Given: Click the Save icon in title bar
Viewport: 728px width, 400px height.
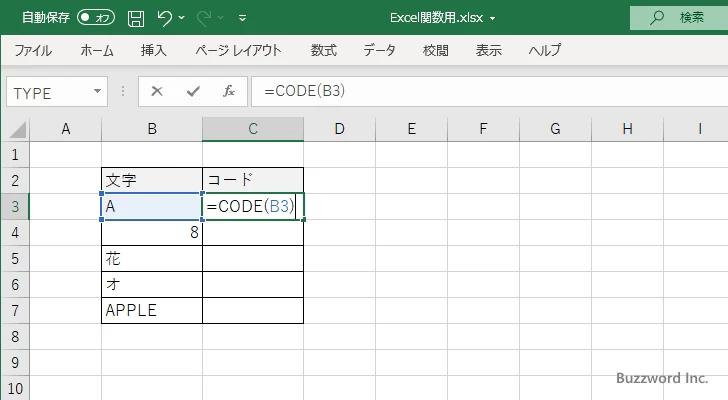Looking at the screenshot, I should click(136, 18).
